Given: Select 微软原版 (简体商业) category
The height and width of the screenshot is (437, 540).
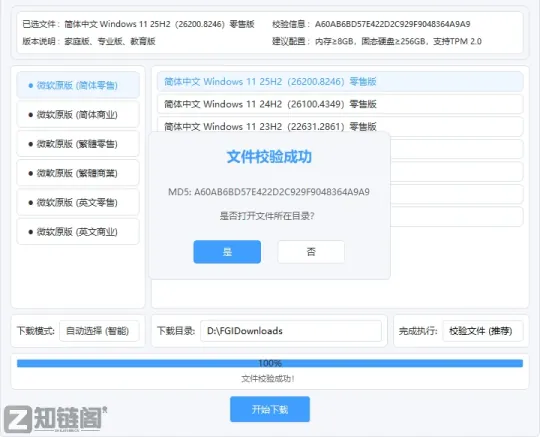Looking at the screenshot, I should [x=78, y=114].
